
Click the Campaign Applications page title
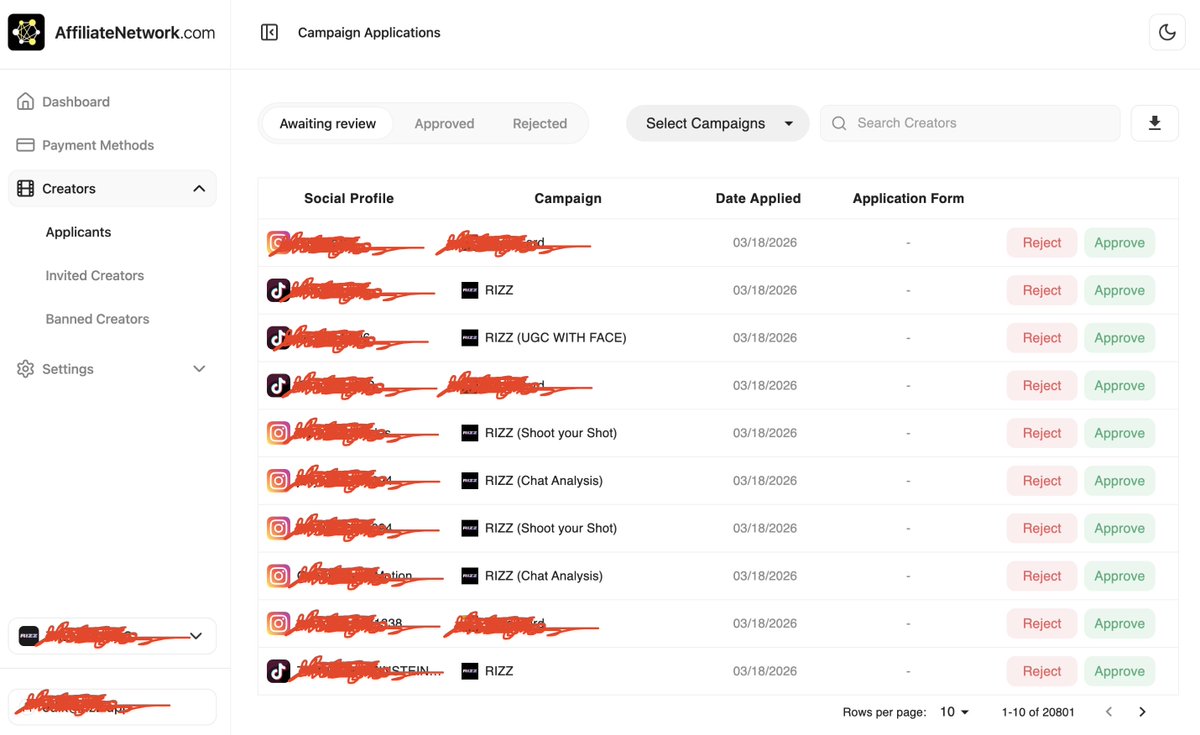(369, 32)
